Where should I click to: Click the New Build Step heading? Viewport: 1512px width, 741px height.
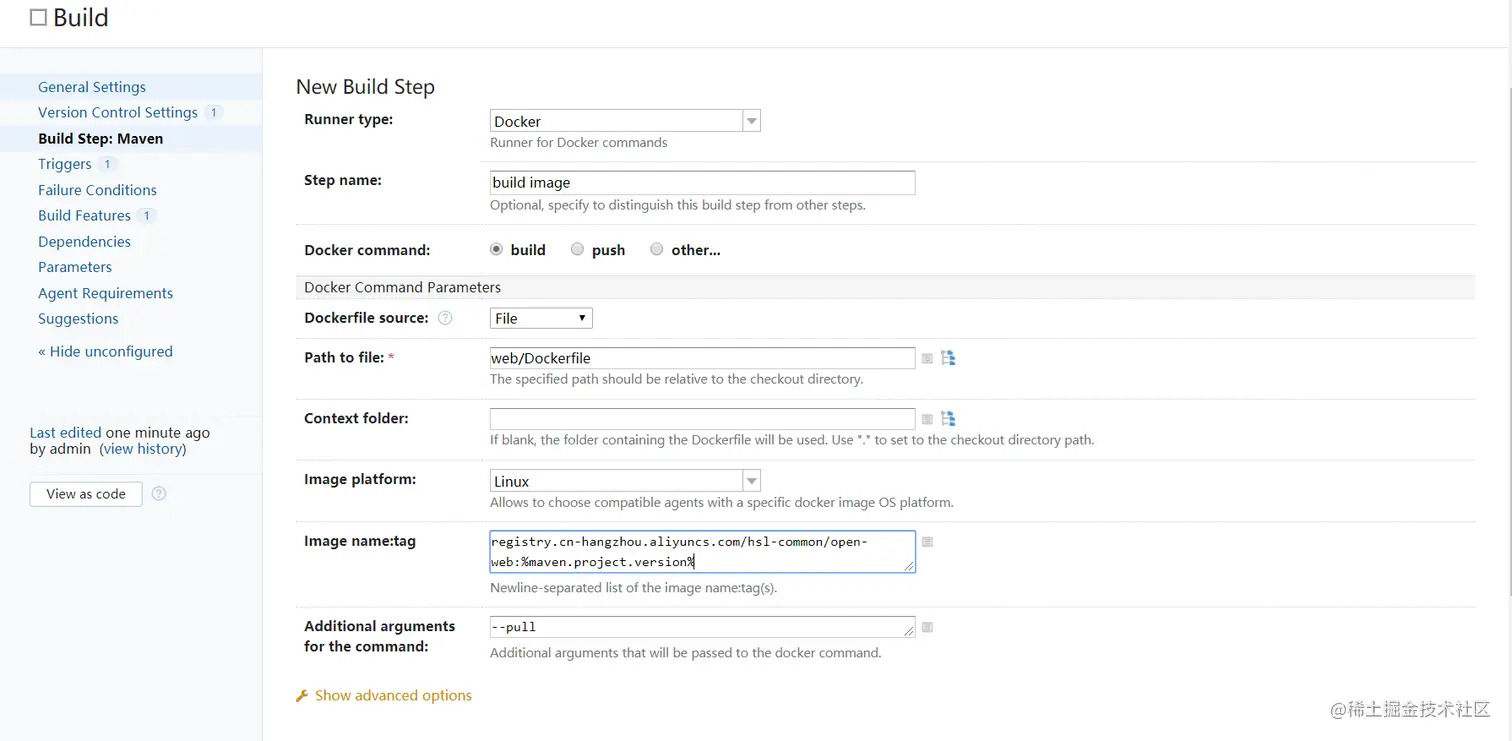click(365, 87)
